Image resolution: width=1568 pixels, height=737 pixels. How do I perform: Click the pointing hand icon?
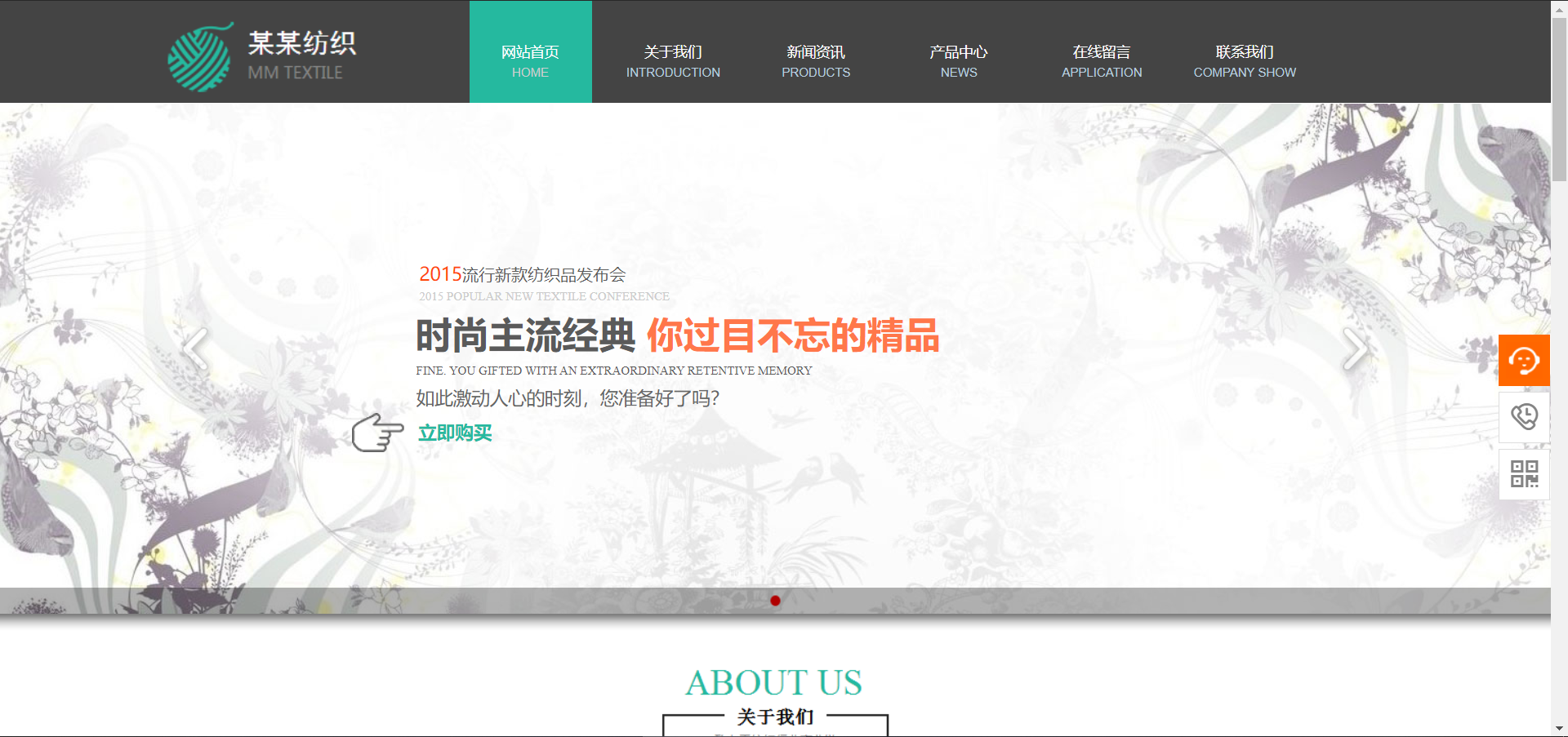point(377,432)
